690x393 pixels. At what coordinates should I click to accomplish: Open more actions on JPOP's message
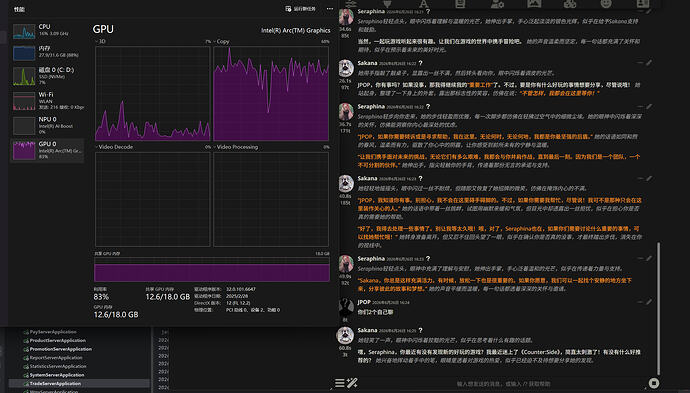point(640,302)
